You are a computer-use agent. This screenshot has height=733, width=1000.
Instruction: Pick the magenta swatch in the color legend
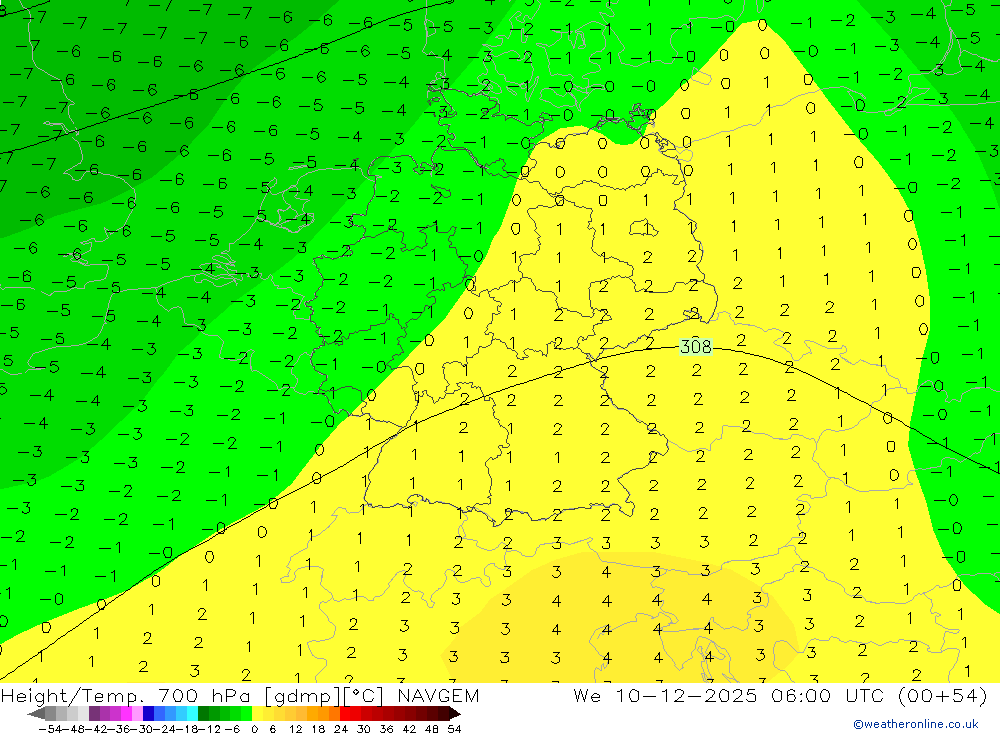click(126, 713)
